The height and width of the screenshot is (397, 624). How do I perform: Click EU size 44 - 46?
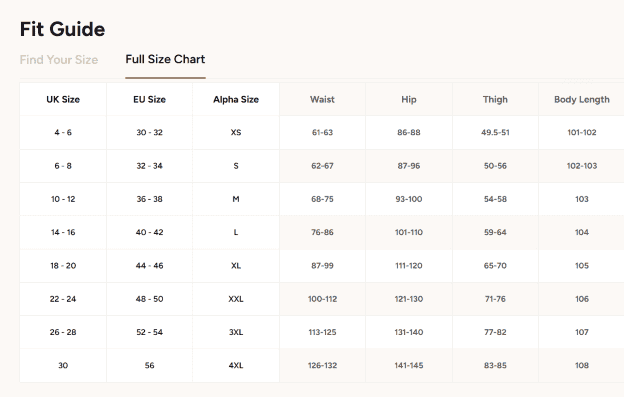point(149,266)
